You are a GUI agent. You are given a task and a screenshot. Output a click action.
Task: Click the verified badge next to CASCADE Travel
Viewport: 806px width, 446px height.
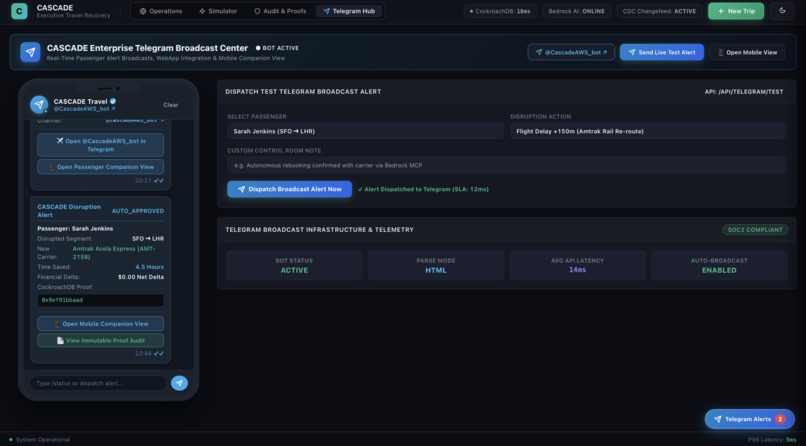tap(113, 101)
